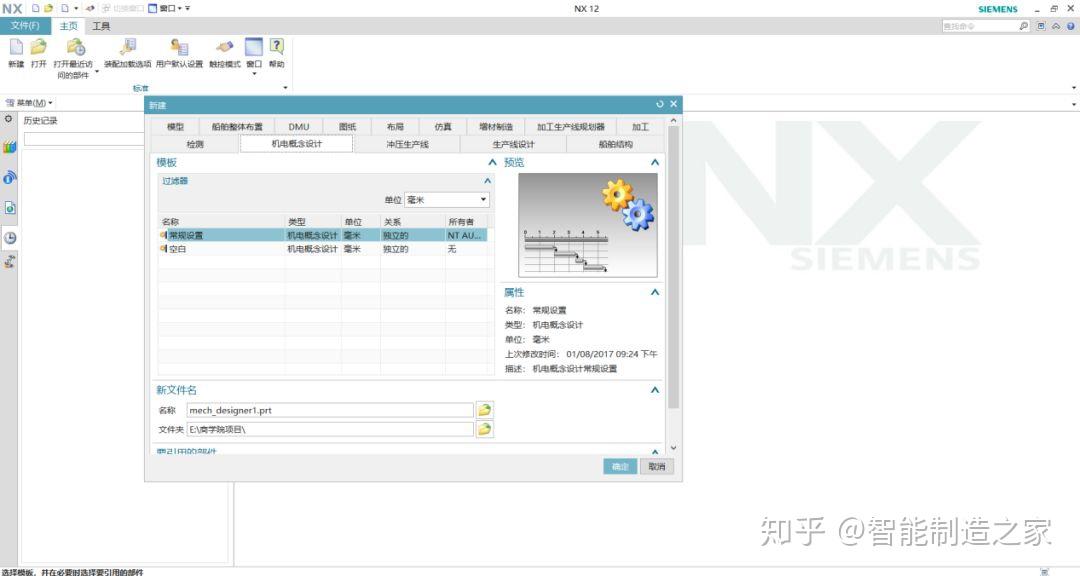This screenshot has height=576, width=1080.
Task: Click the folder browse icon beside 文件夹 field
Action: [483, 429]
